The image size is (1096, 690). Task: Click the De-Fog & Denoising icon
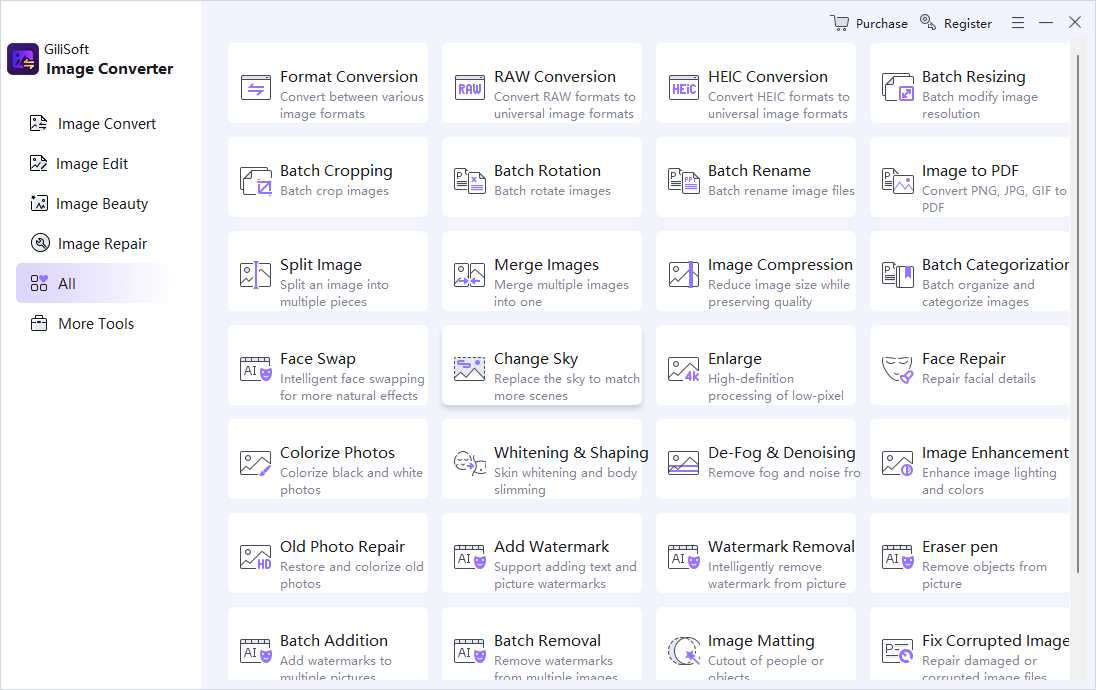point(684,463)
